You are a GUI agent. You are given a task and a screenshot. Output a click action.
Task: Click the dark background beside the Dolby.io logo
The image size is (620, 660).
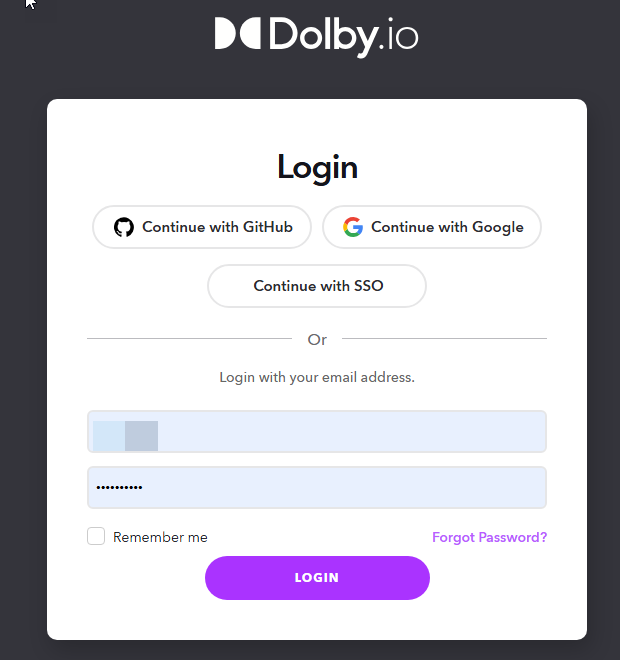click(x=520, y=40)
